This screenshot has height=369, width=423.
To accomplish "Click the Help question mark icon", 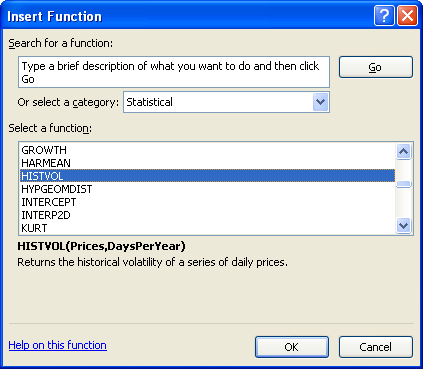I will pyautogui.click(x=384, y=16).
